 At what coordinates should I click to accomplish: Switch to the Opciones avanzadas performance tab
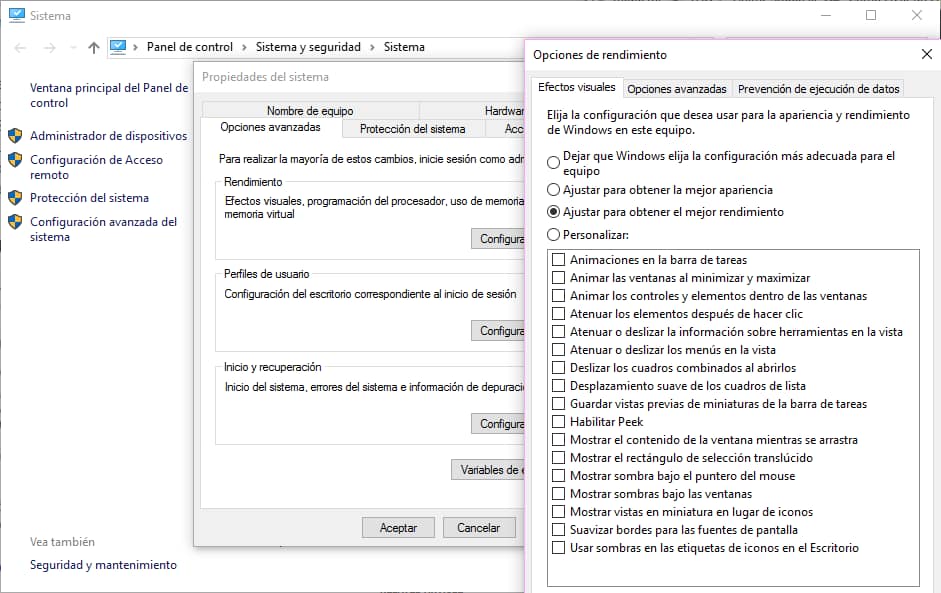click(x=677, y=89)
